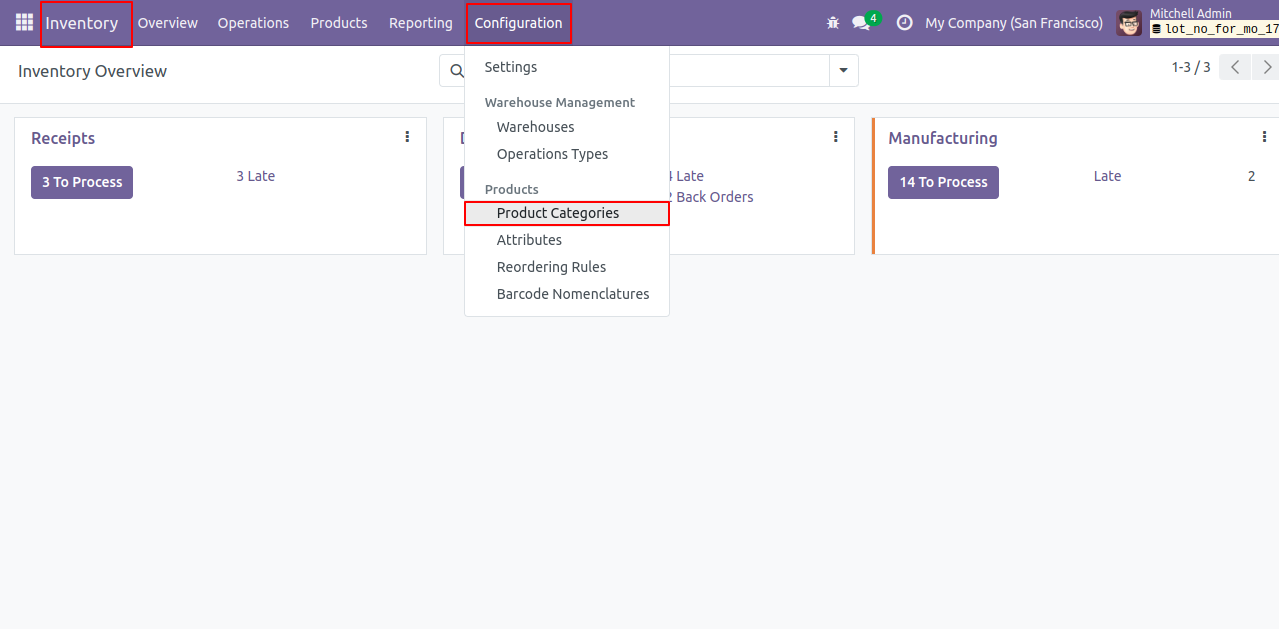Open the Manufacturing Late link
The width and height of the screenshot is (1279, 629).
point(1107,176)
